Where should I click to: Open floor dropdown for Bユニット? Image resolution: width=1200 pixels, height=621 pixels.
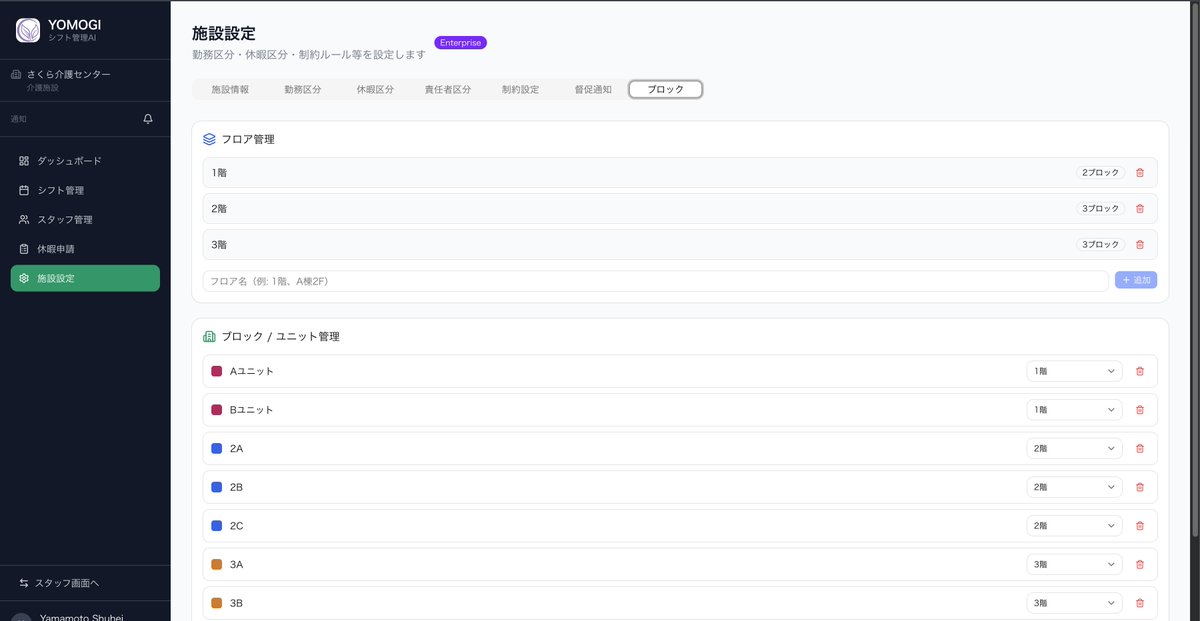point(1075,410)
